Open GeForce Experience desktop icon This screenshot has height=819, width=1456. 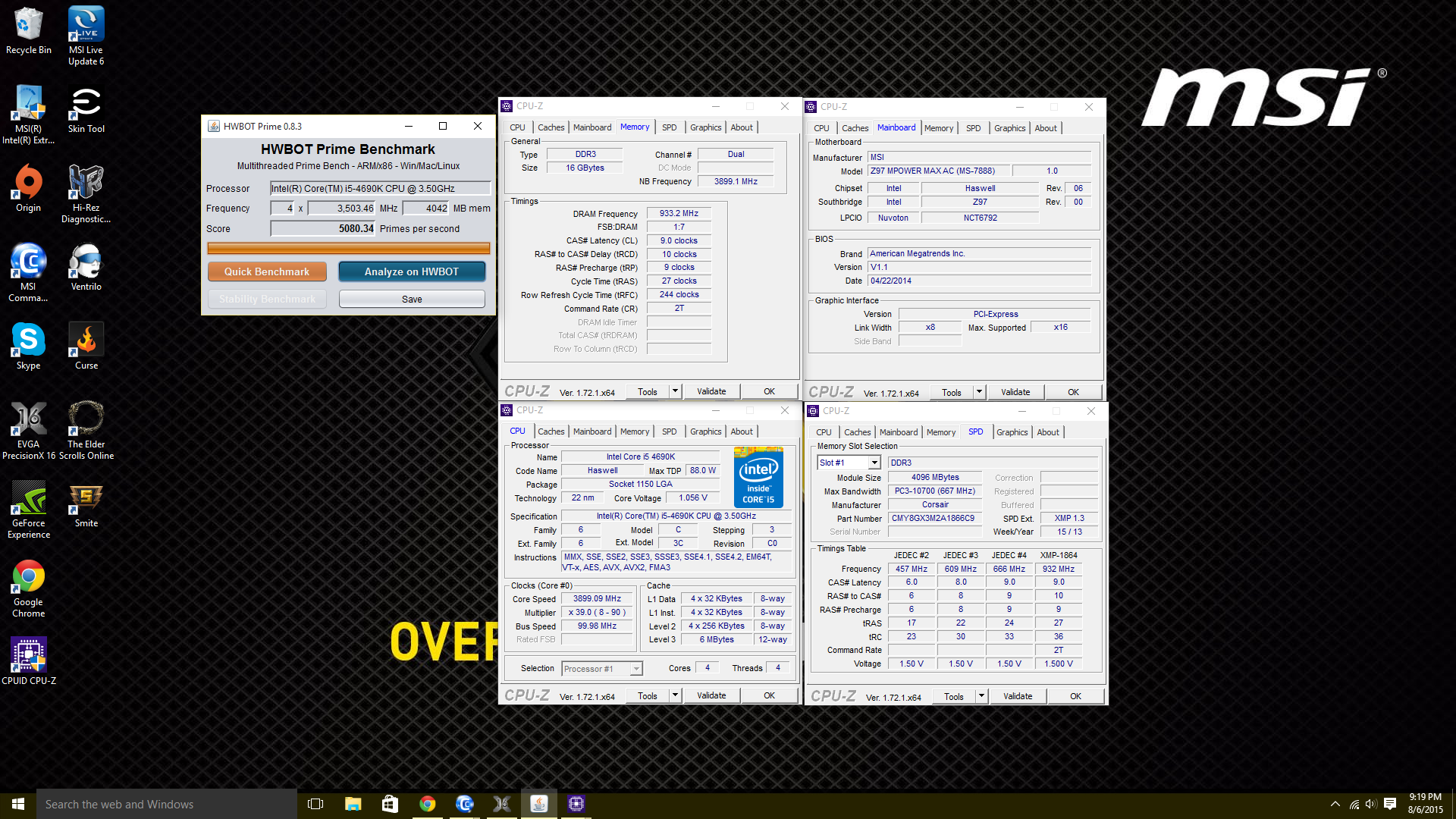(29, 509)
